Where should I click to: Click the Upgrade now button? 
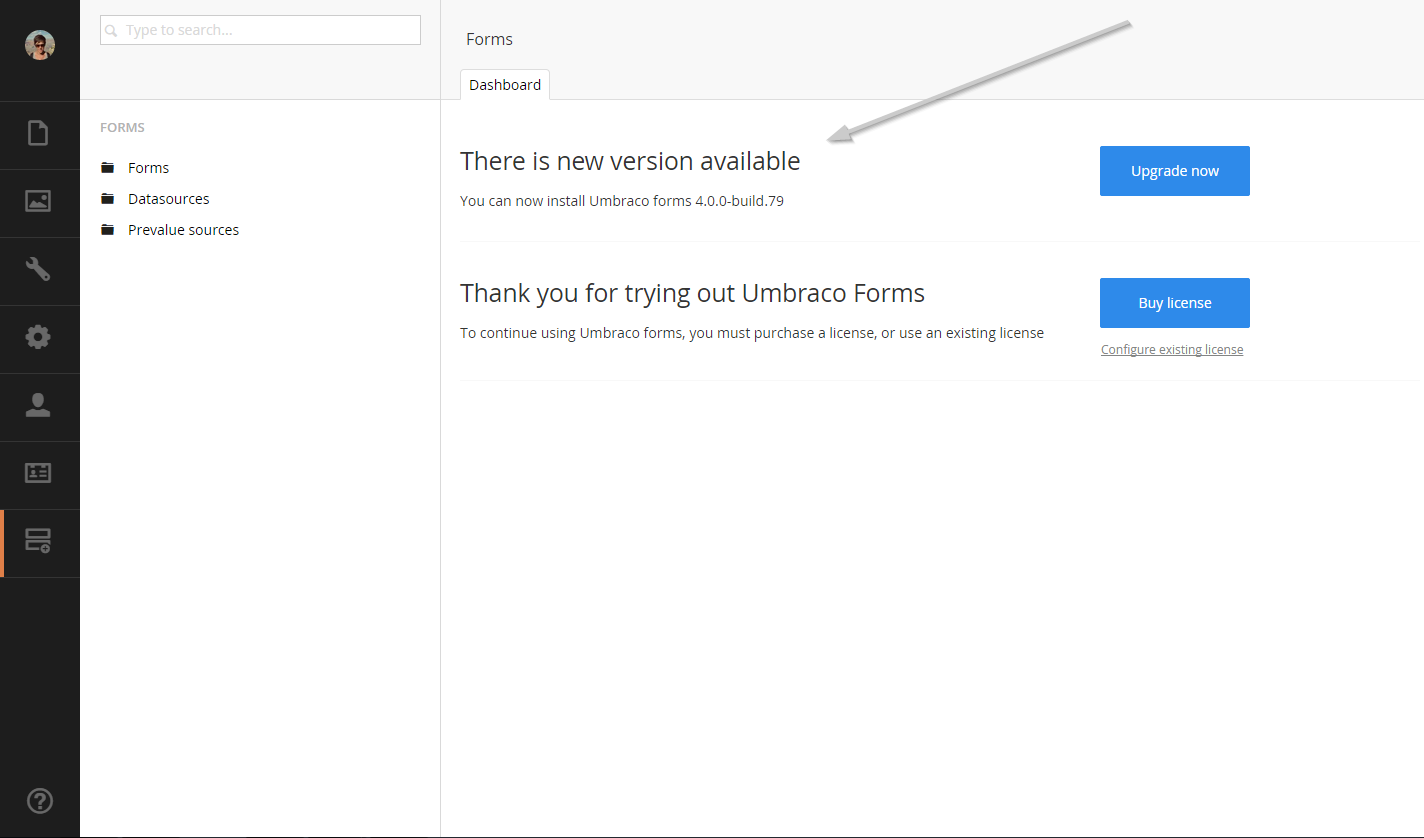point(1175,171)
